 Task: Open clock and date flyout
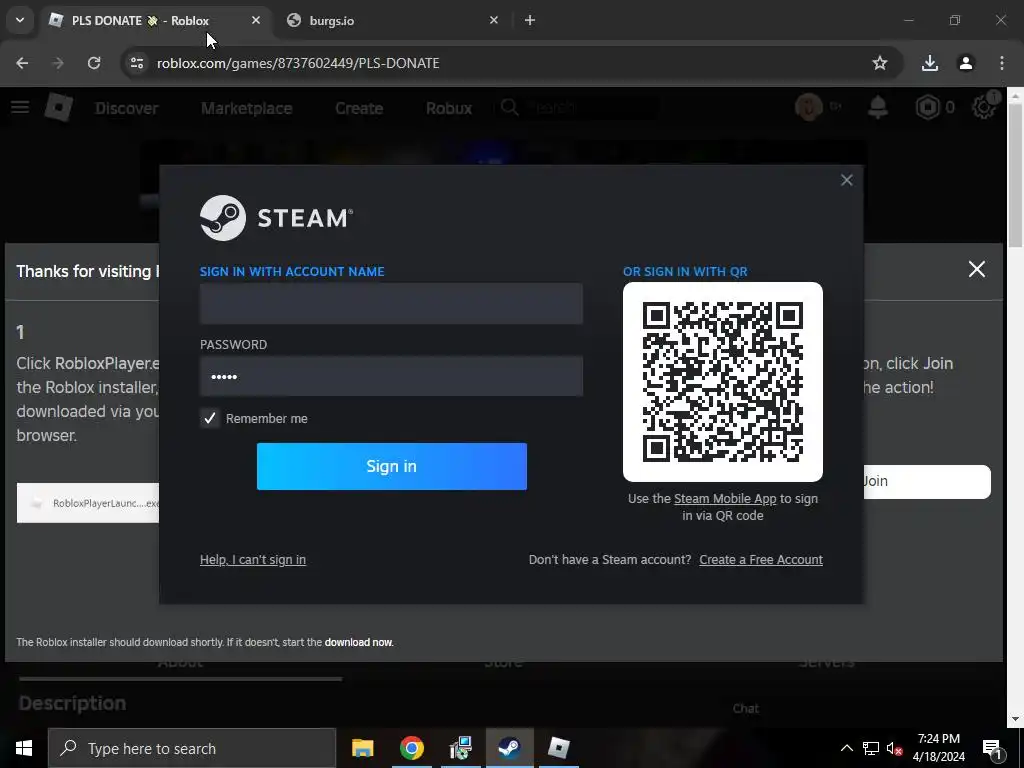(938, 748)
